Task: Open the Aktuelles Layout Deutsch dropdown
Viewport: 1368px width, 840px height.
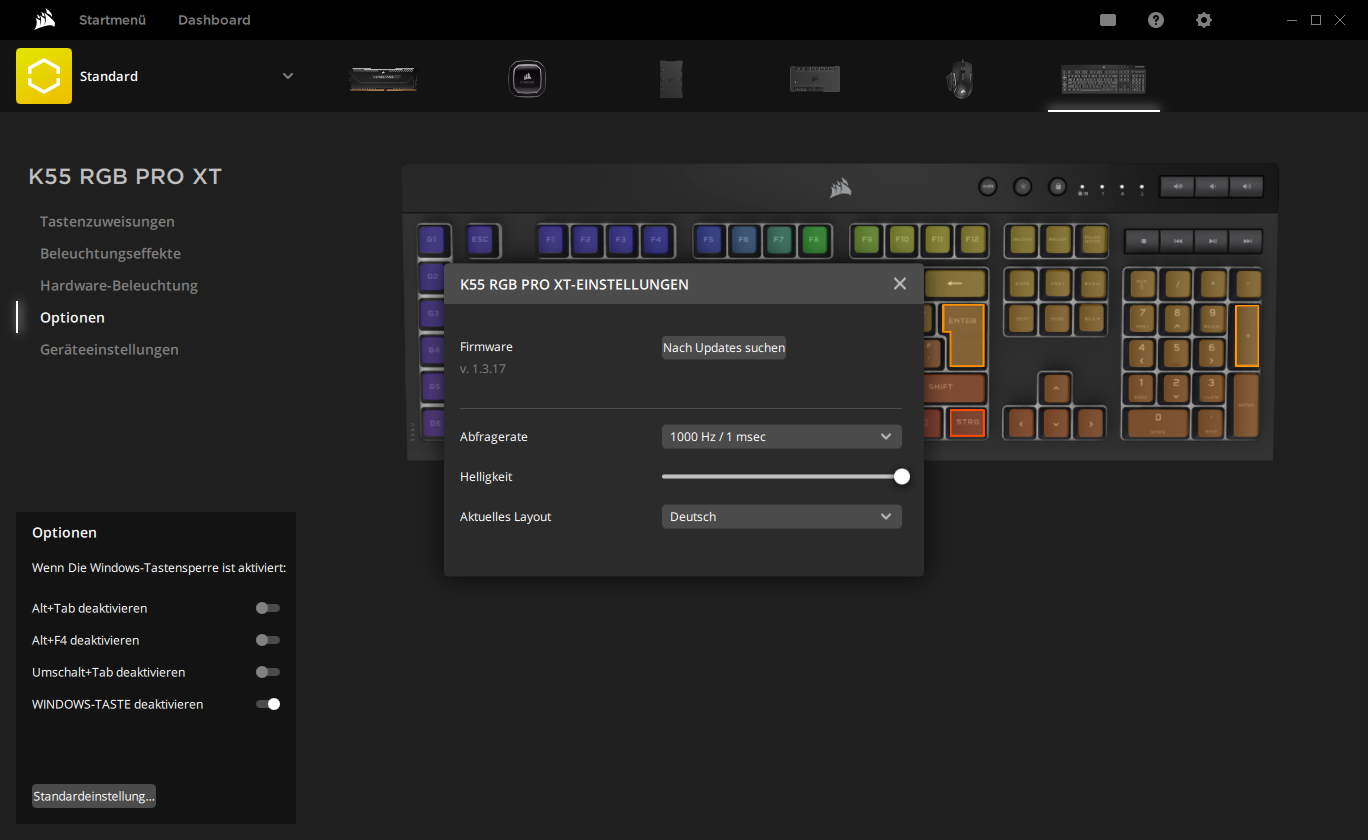Action: point(782,517)
